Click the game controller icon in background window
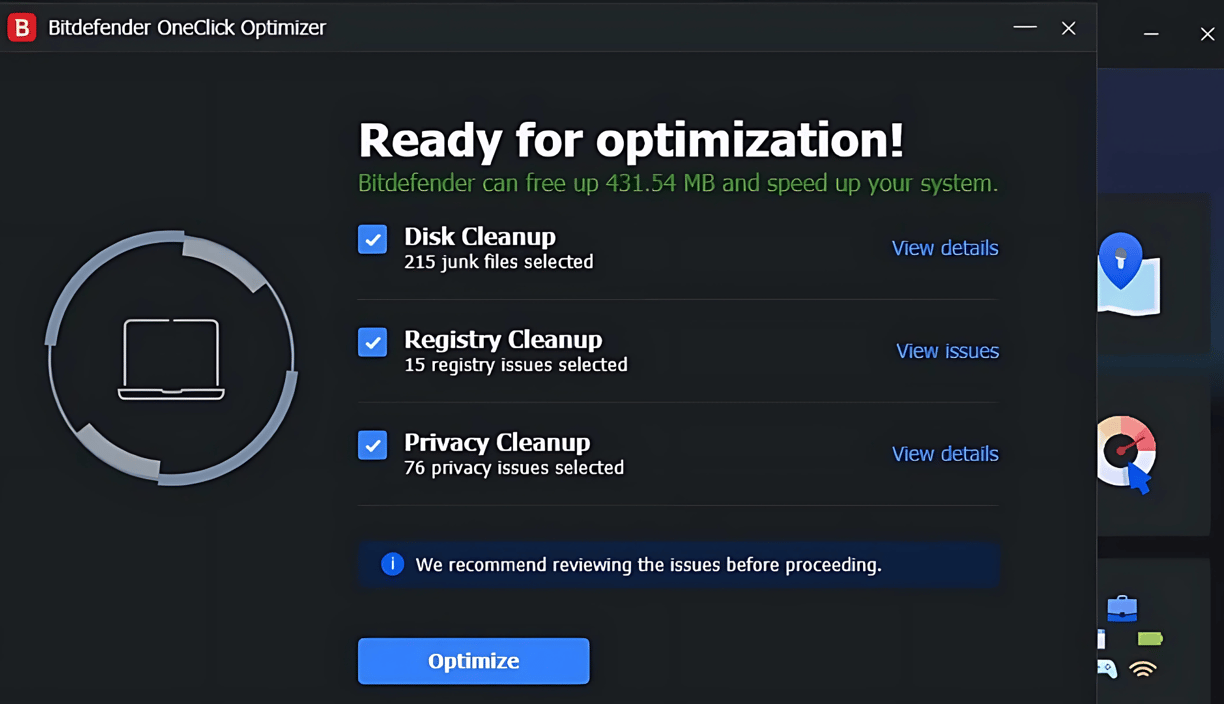1224x704 pixels. pyautogui.click(x=1106, y=668)
